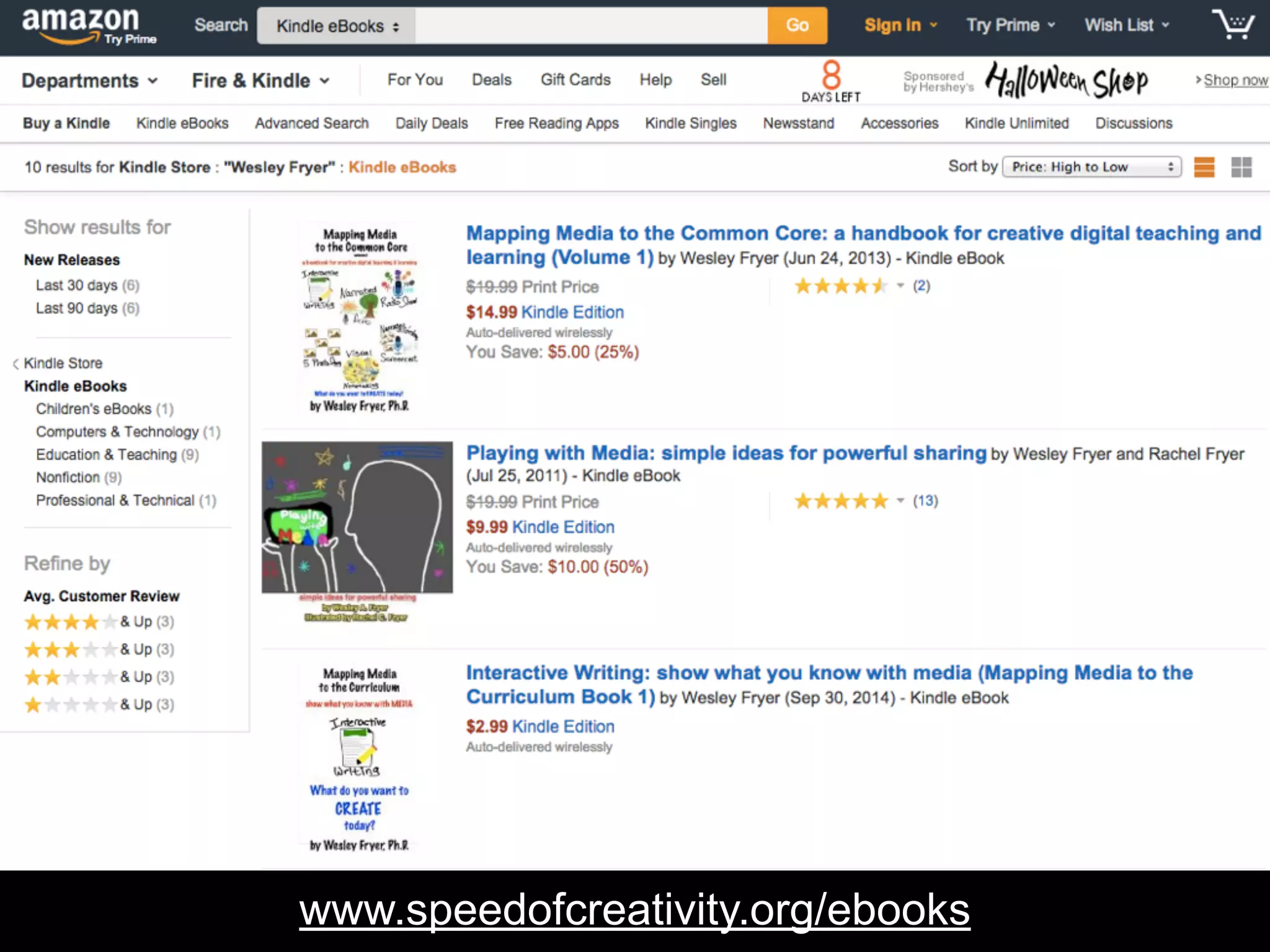Expand rating breakdown arrow beside (2) reviews
Viewport: 1270px width, 952px height.
(x=900, y=286)
